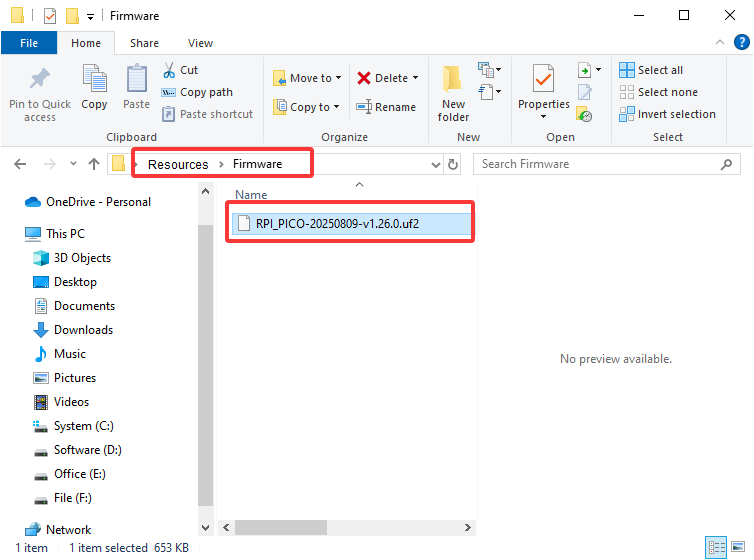Open recent locations dropdown arrow
754x560 pixels.
tap(73, 164)
